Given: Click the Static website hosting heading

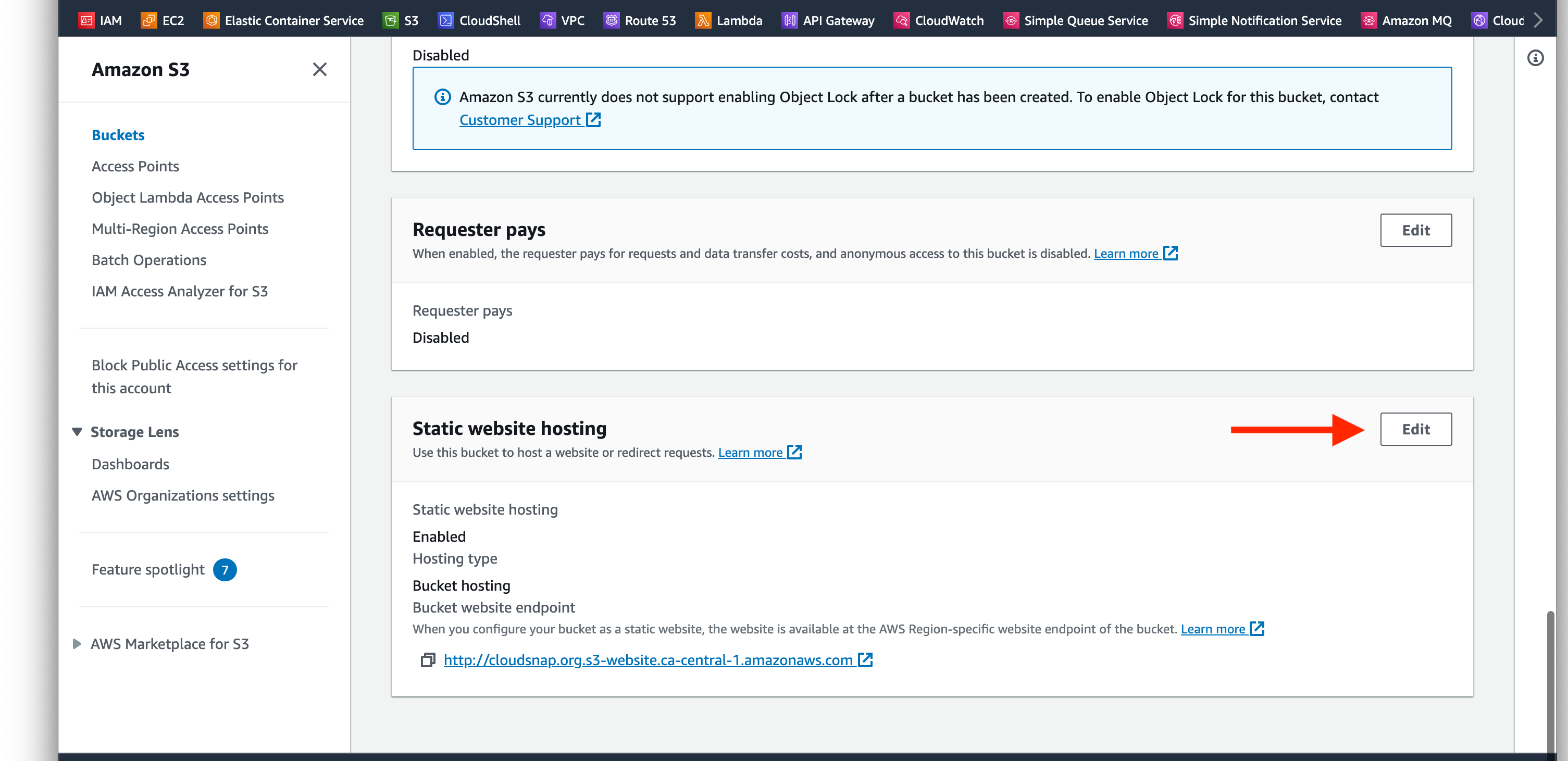Looking at the screenshot, I should [509, 428].
